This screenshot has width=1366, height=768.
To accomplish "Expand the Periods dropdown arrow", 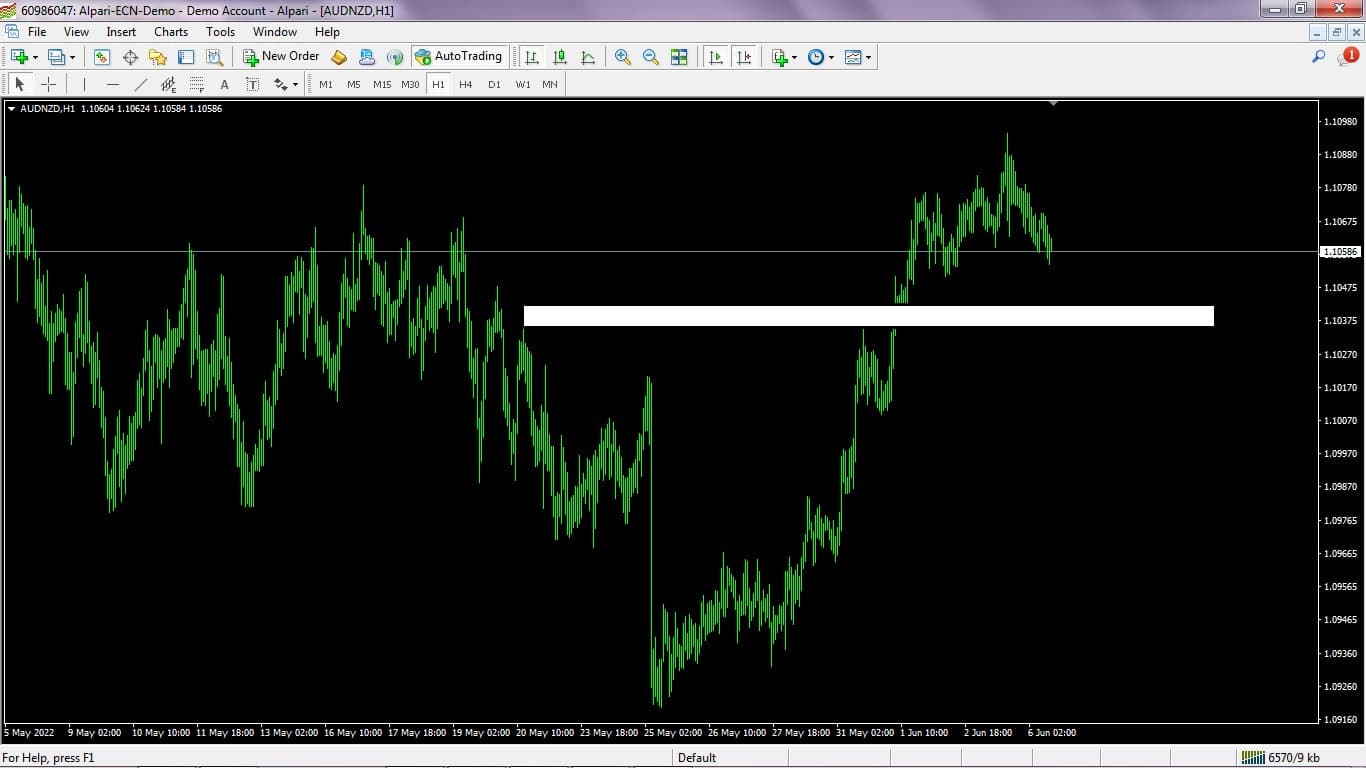I will tap(831, 57).
